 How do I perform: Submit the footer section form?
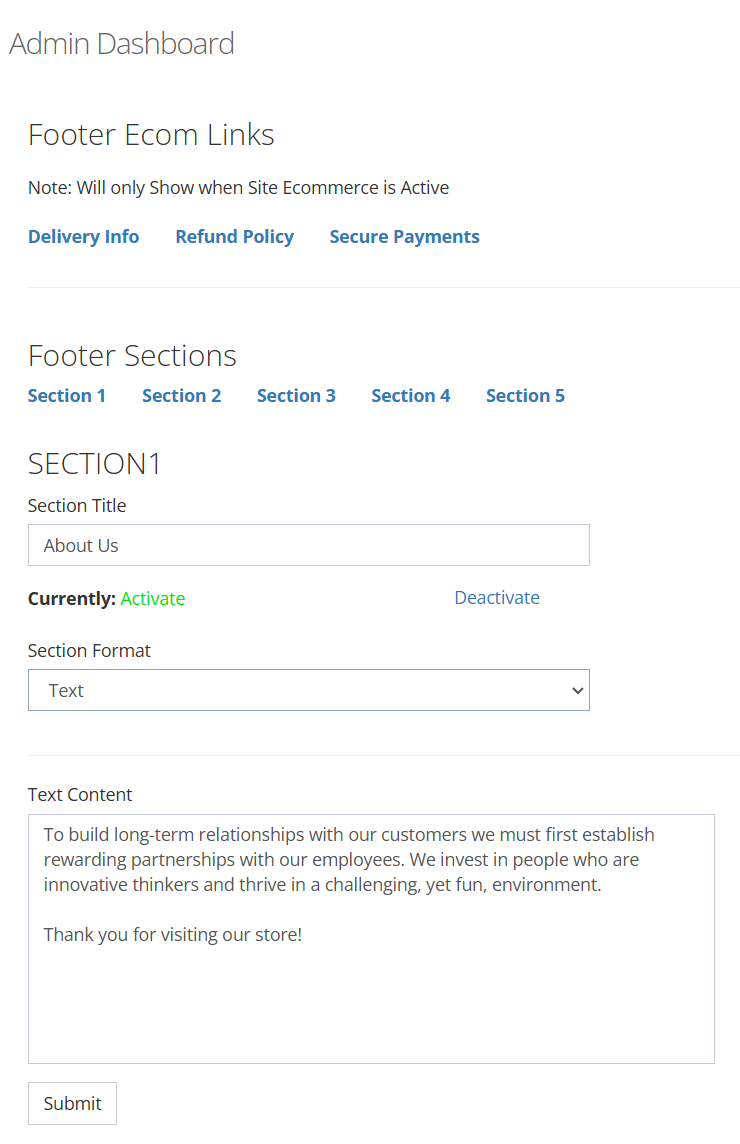(72, 1103)
